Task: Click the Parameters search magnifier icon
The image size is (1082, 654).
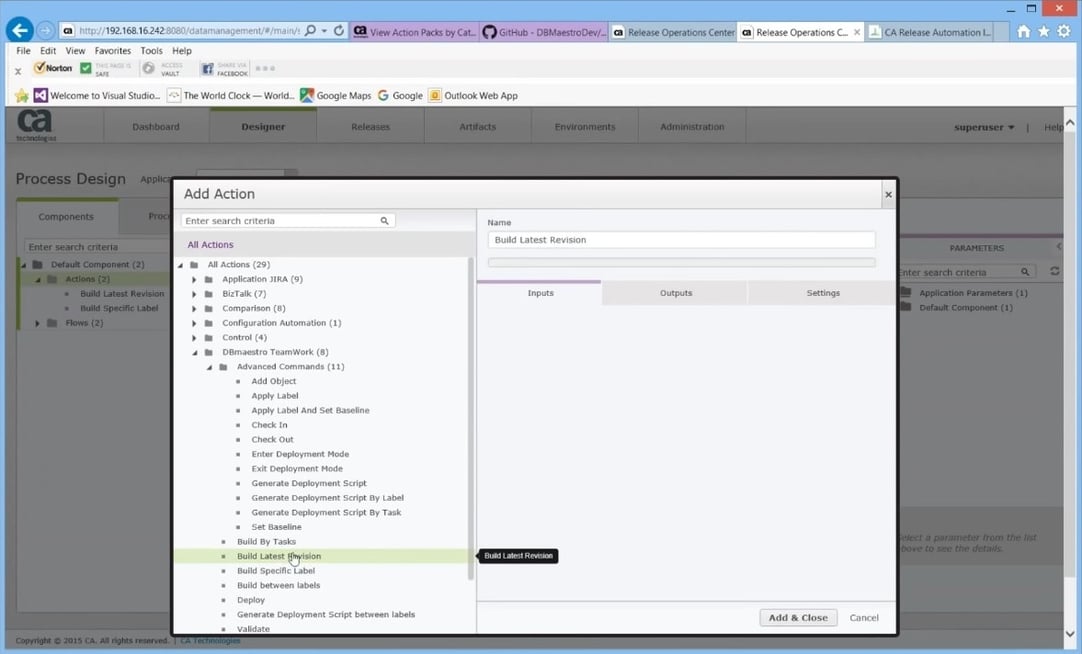Action: [x=1024, y=271]
